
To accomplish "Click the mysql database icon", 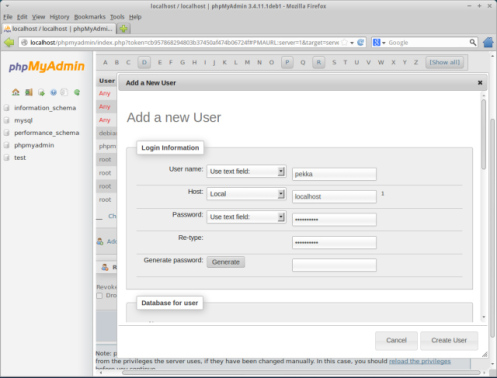I will (x=6, y=120).
